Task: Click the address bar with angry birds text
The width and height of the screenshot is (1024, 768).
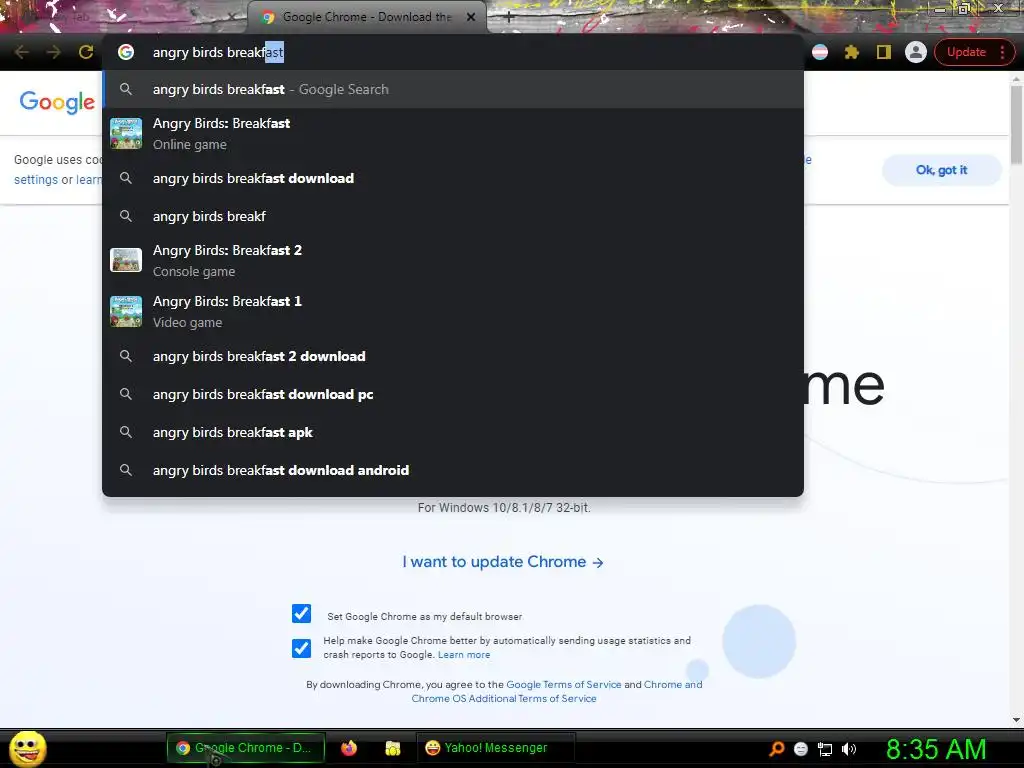Action: (x=453, y=52)
